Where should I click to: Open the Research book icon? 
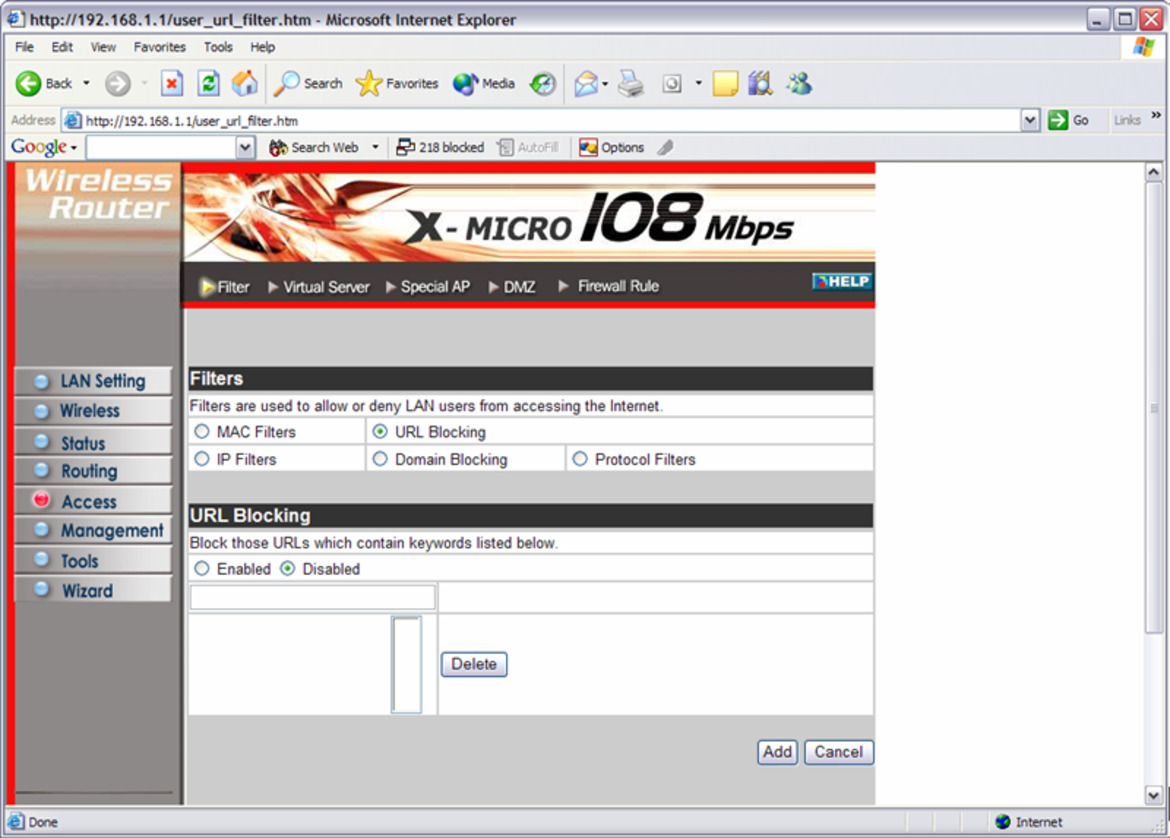(760, 84)
